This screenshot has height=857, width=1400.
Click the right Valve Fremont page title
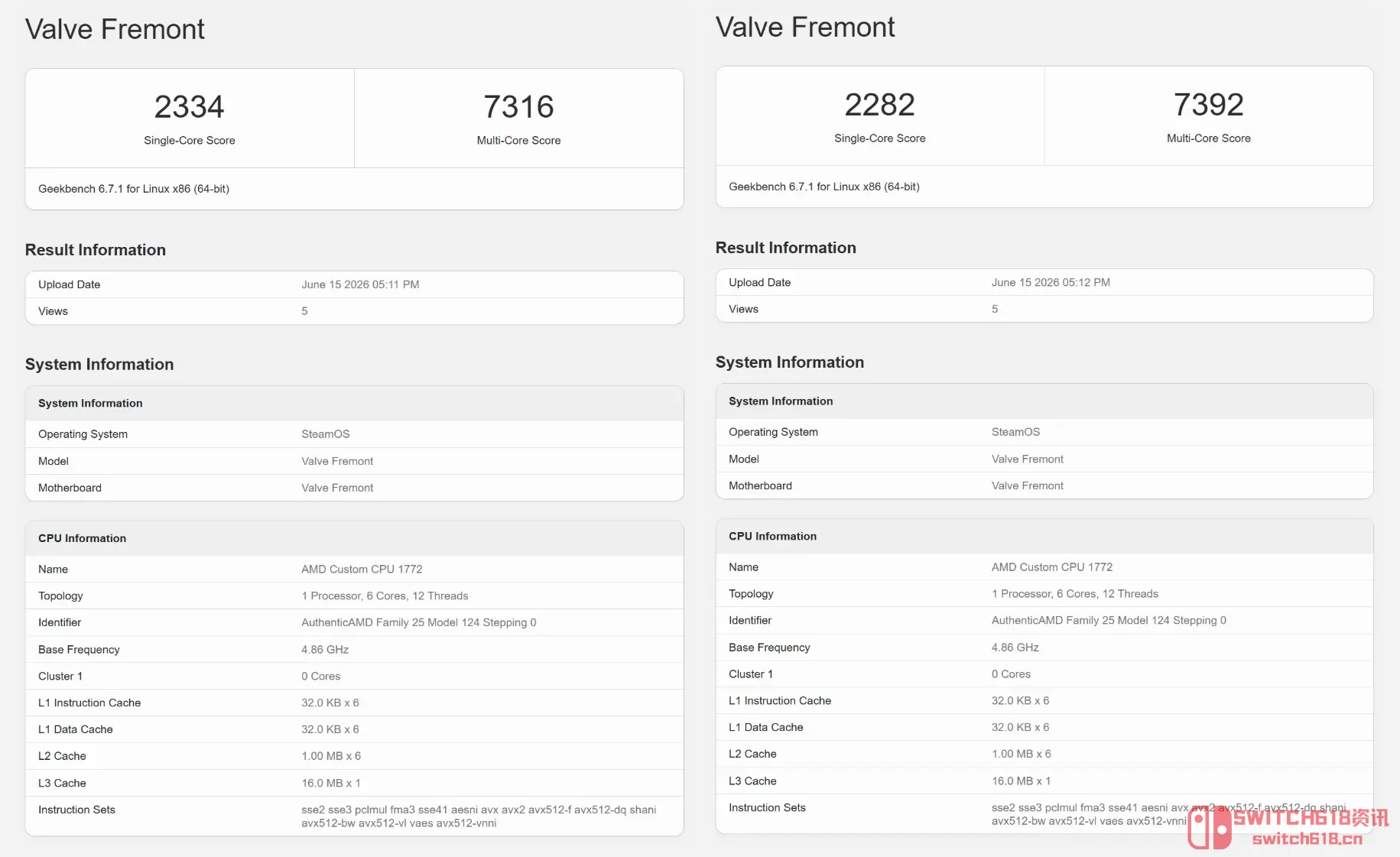[805, 27]
